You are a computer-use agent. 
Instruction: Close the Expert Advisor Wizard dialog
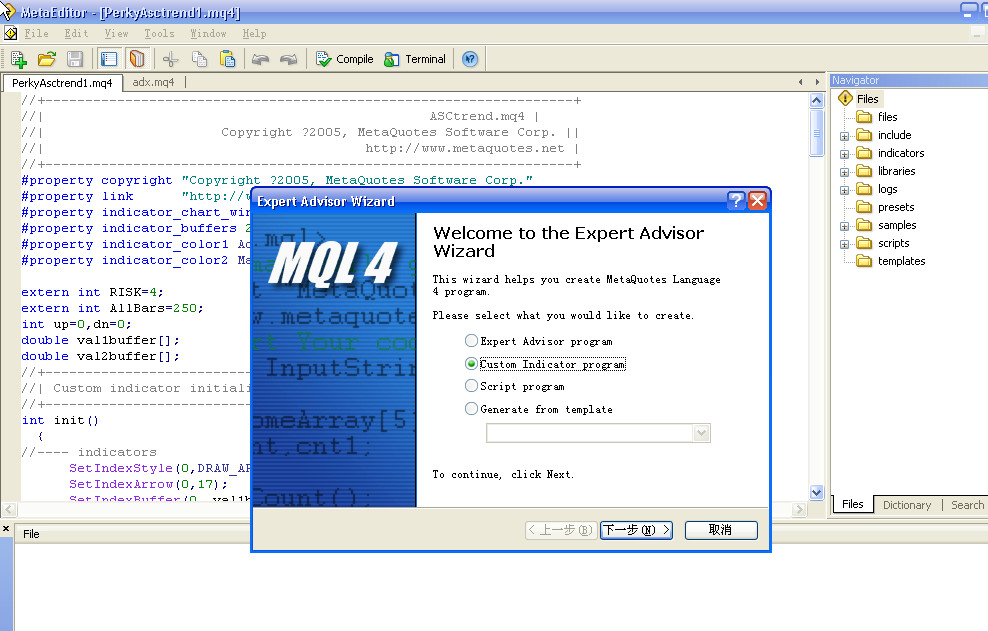[x=757, y=201]
